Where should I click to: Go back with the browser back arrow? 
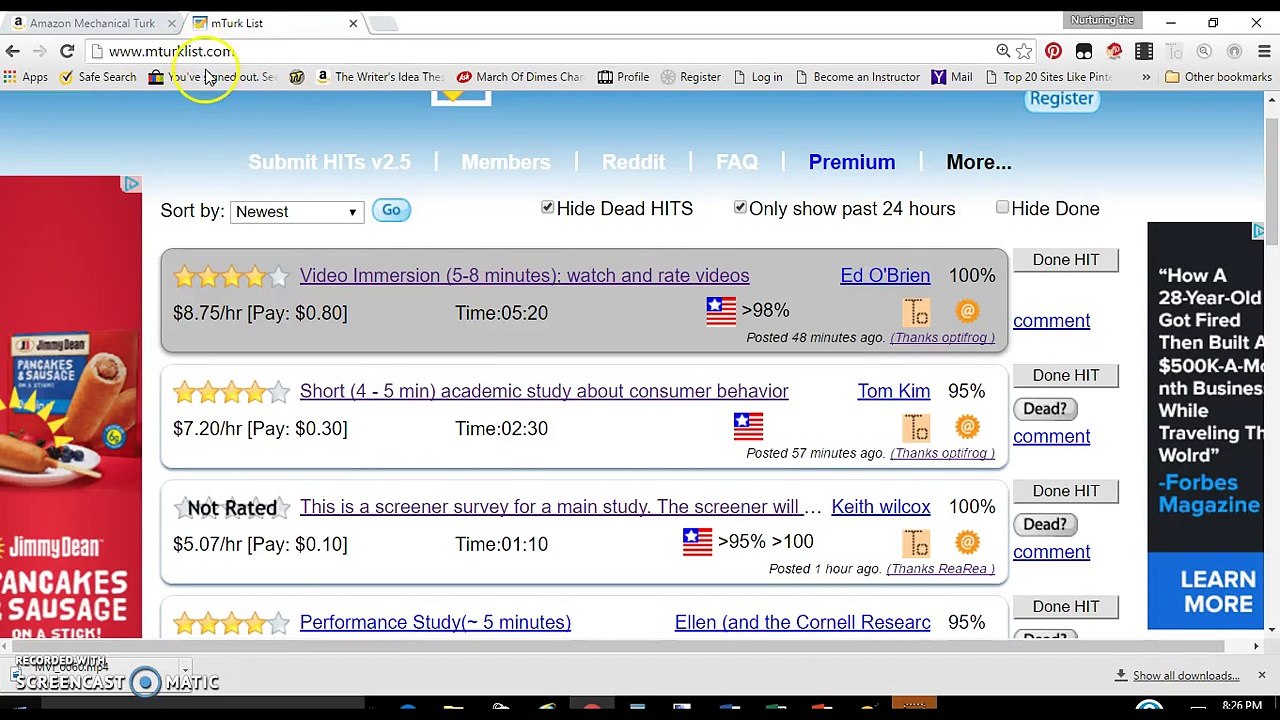point(13,51)
